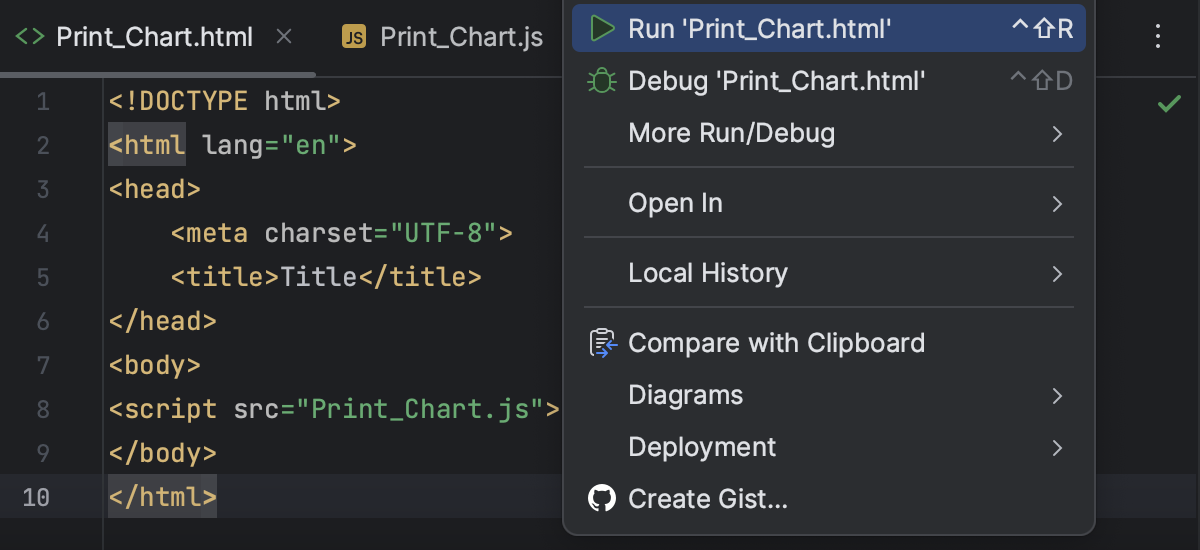Switch to the Print_Chart.js tab
This screenshot has height=550, width=1200.
pos(461,38)
